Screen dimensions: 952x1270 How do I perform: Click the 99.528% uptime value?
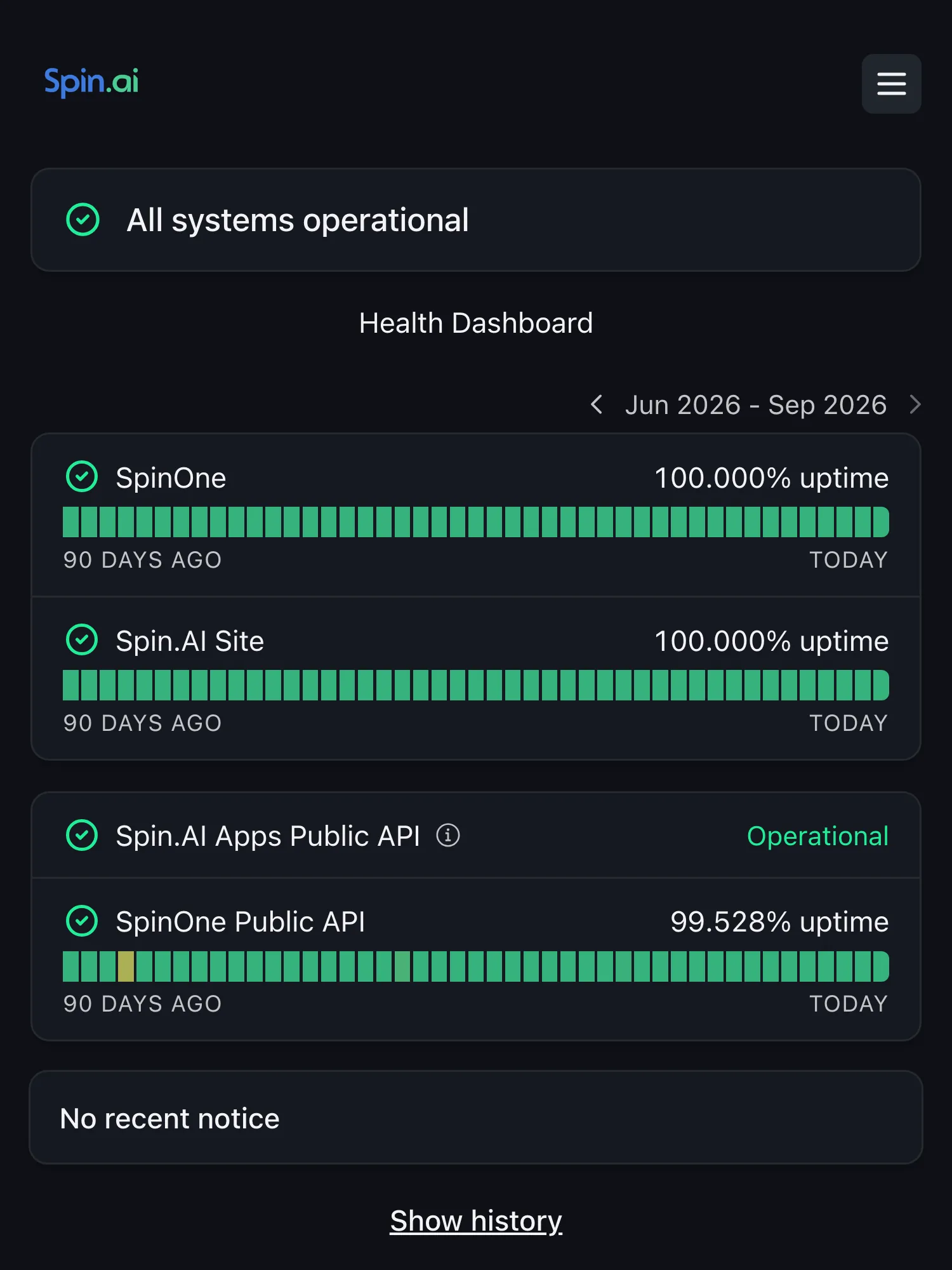779,922
